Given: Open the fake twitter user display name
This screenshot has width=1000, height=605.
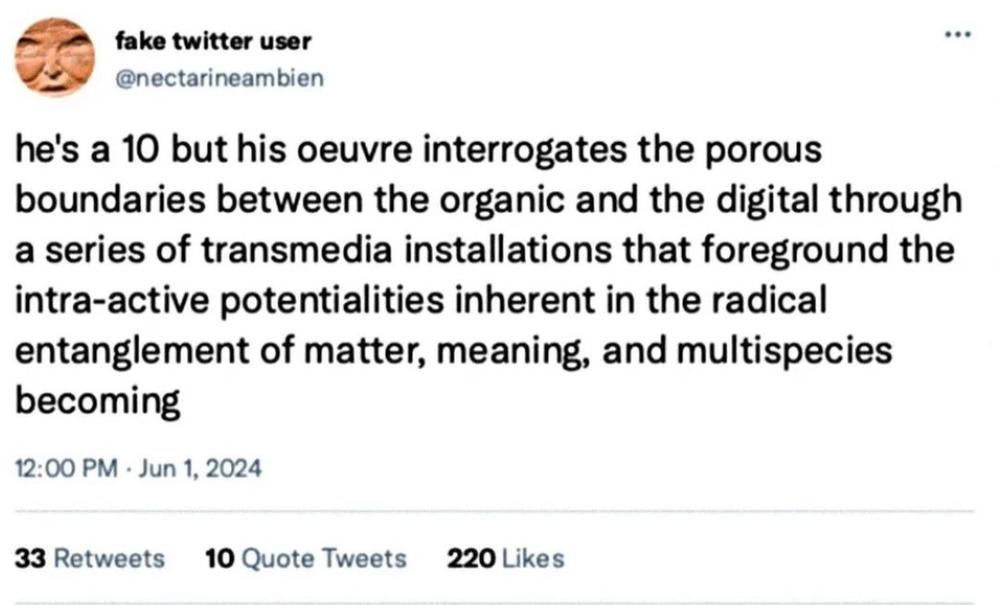Looking at the screenshot, I should click(x=213, y=41).
